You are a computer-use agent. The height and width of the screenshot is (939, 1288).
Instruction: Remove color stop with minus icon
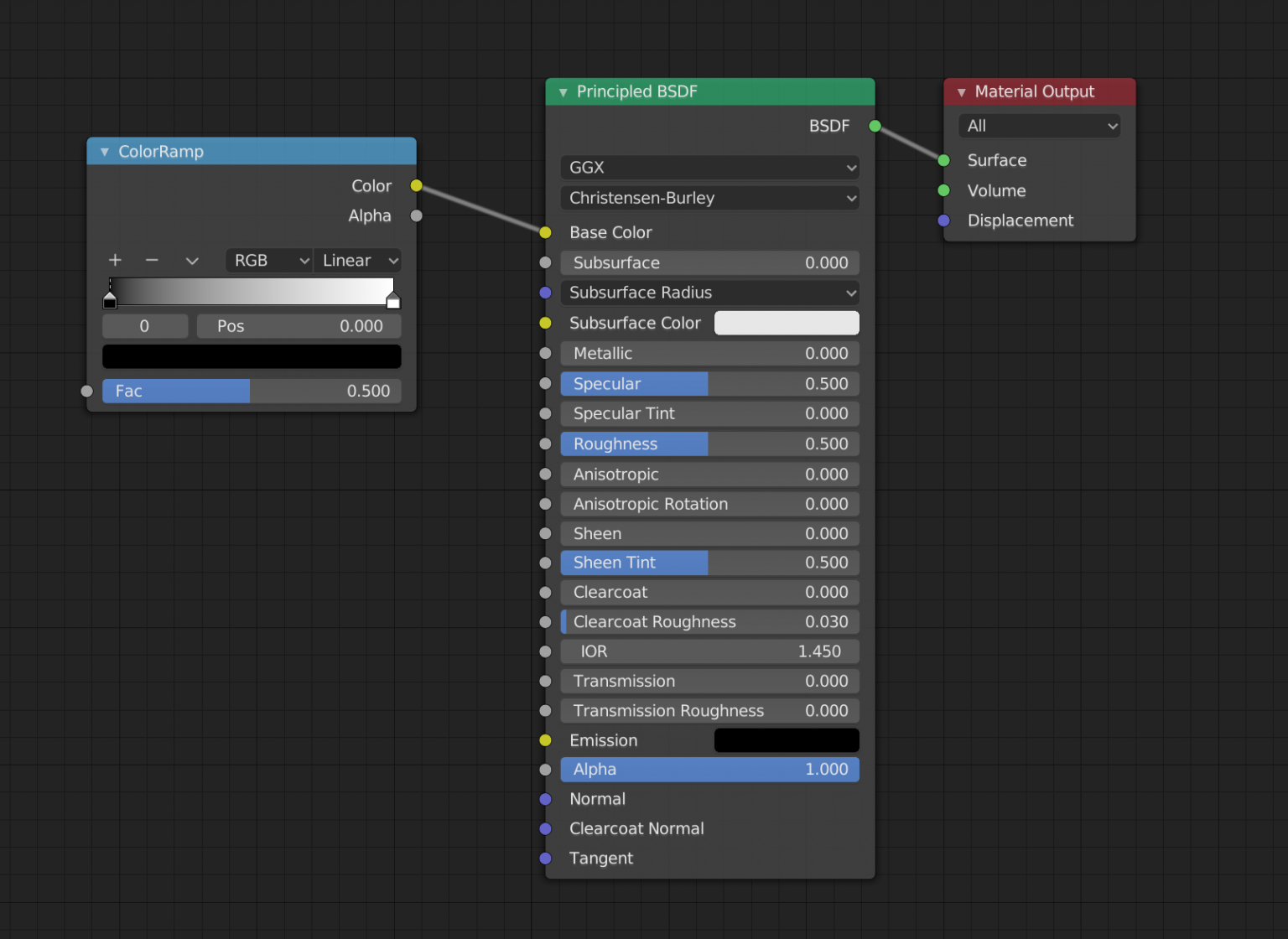coord(152,260)
